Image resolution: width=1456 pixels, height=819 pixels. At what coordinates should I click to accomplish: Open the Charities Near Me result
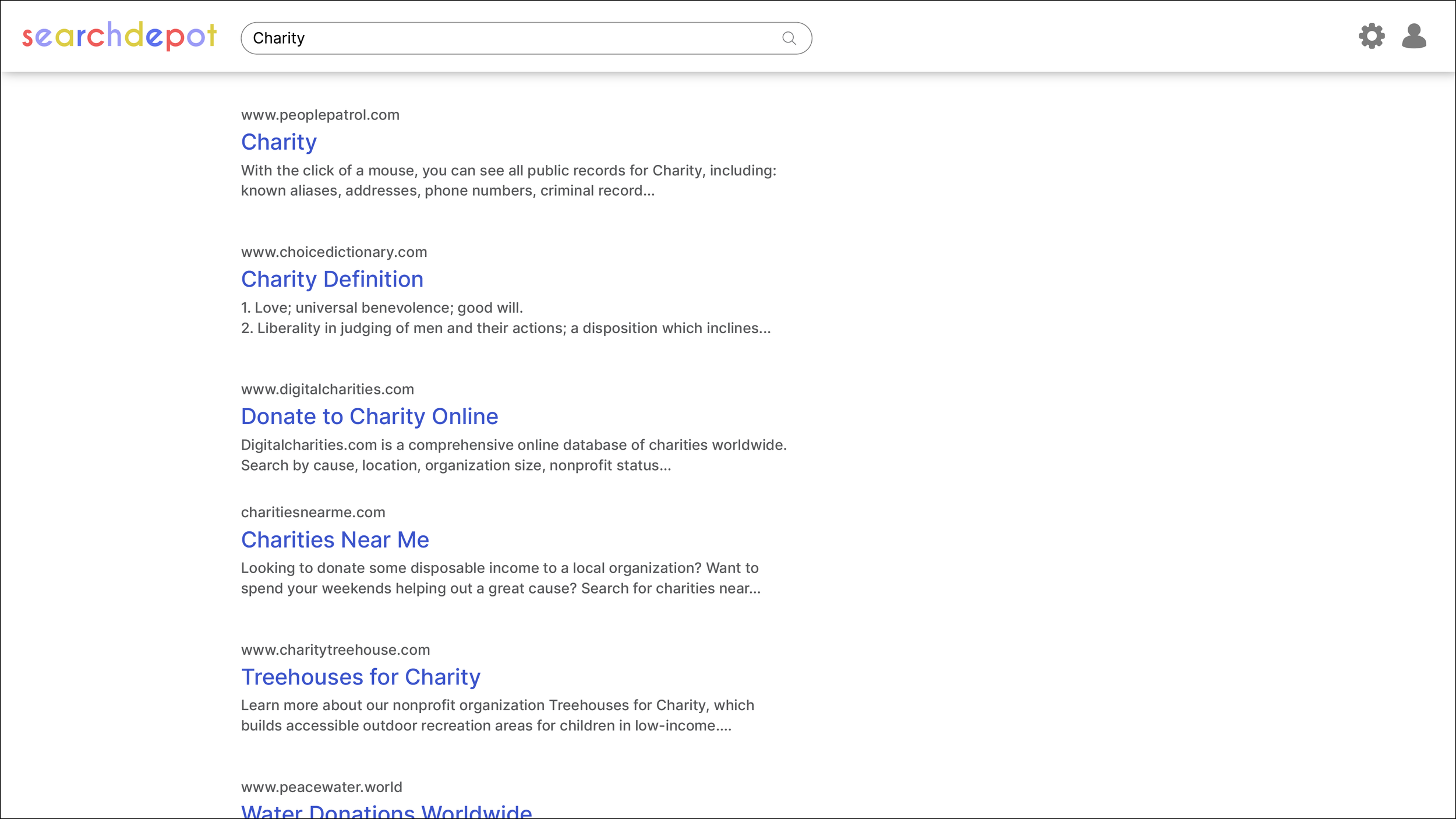tap(335, 540)
